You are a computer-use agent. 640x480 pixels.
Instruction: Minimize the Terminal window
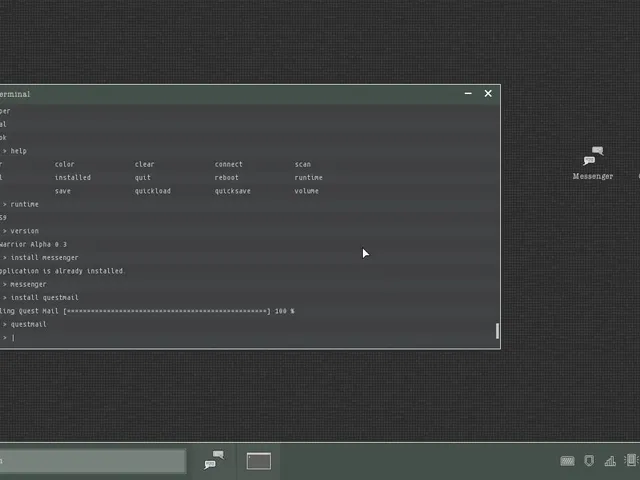point(468,93)
